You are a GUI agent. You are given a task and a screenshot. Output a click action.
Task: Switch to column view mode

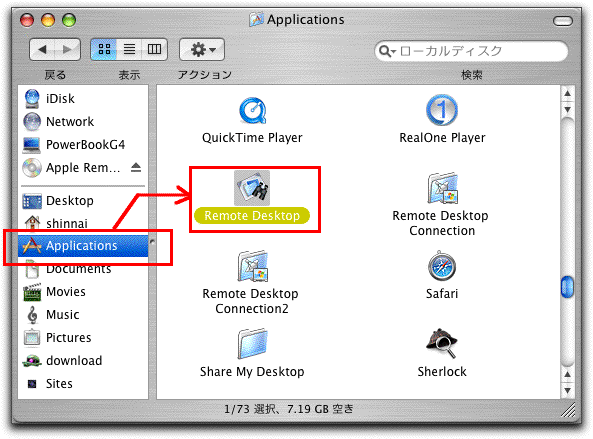[x=154, y=49]
